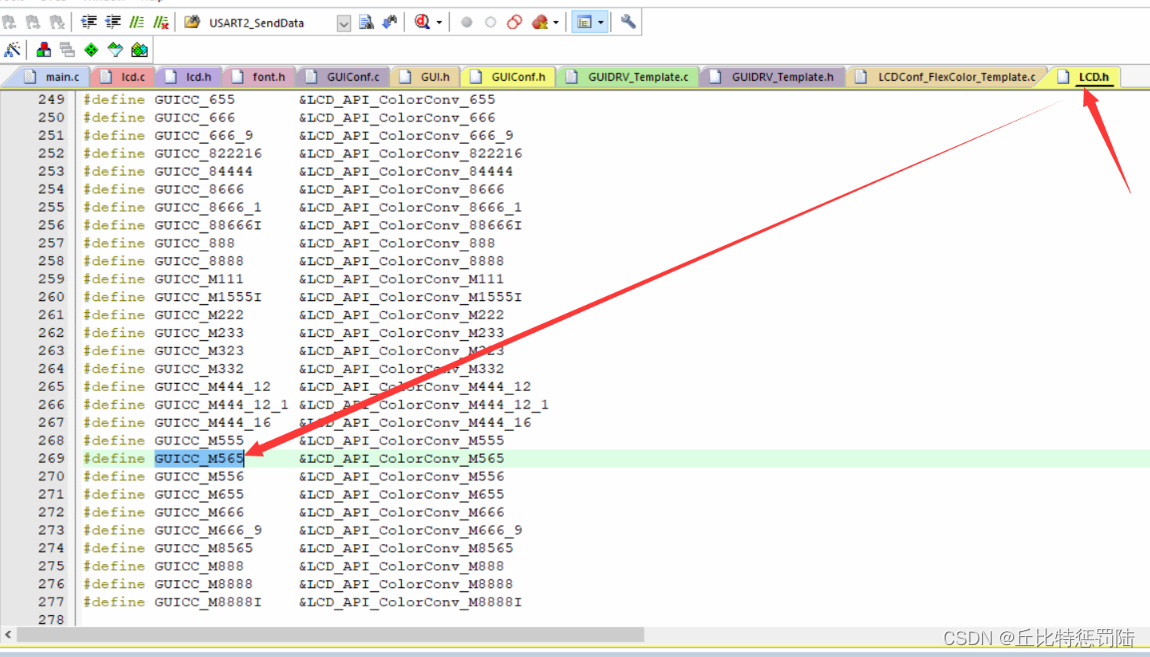The height and width of the screenshot is (657, 1150).
Task: Click the Manage Multi-Project Workspace icon
Action: 67,50
